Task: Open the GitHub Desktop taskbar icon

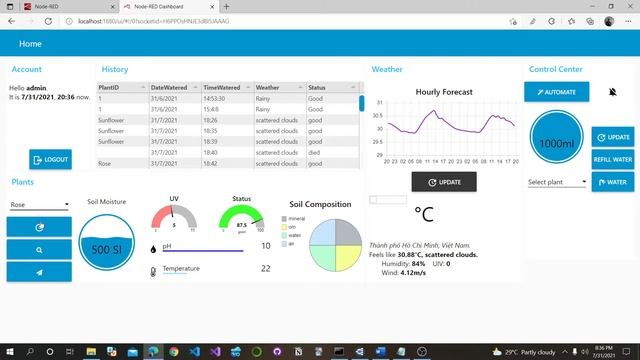Action: pyautogui.click(x=277, y=351)
